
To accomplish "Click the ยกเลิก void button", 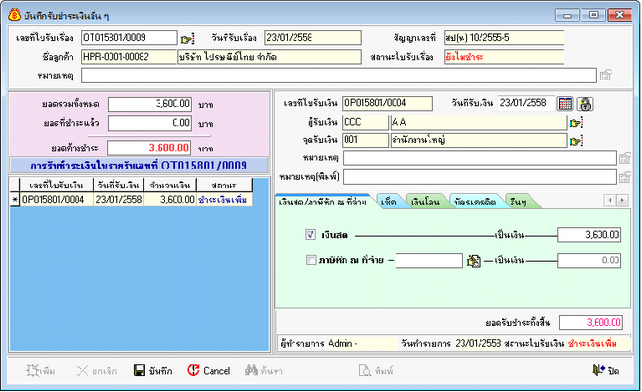I will (97, 371).
